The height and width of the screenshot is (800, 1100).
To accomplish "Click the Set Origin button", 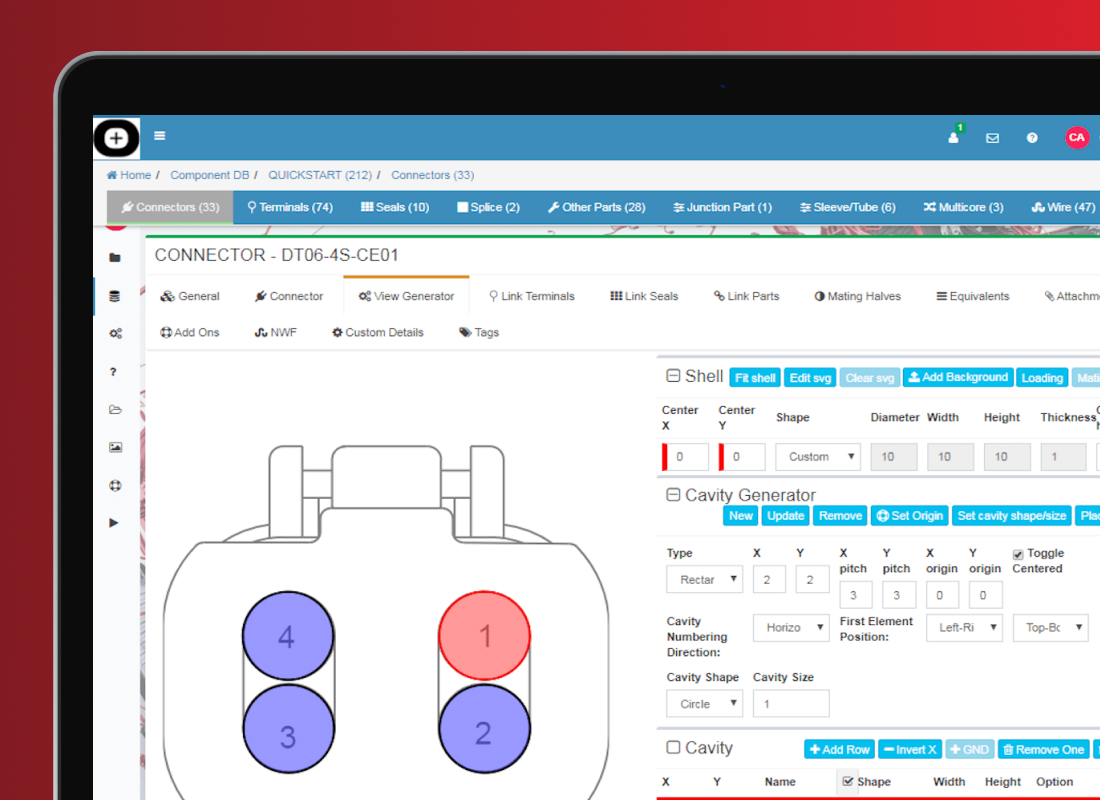I will pyautogui.click(x=909, y=516).
